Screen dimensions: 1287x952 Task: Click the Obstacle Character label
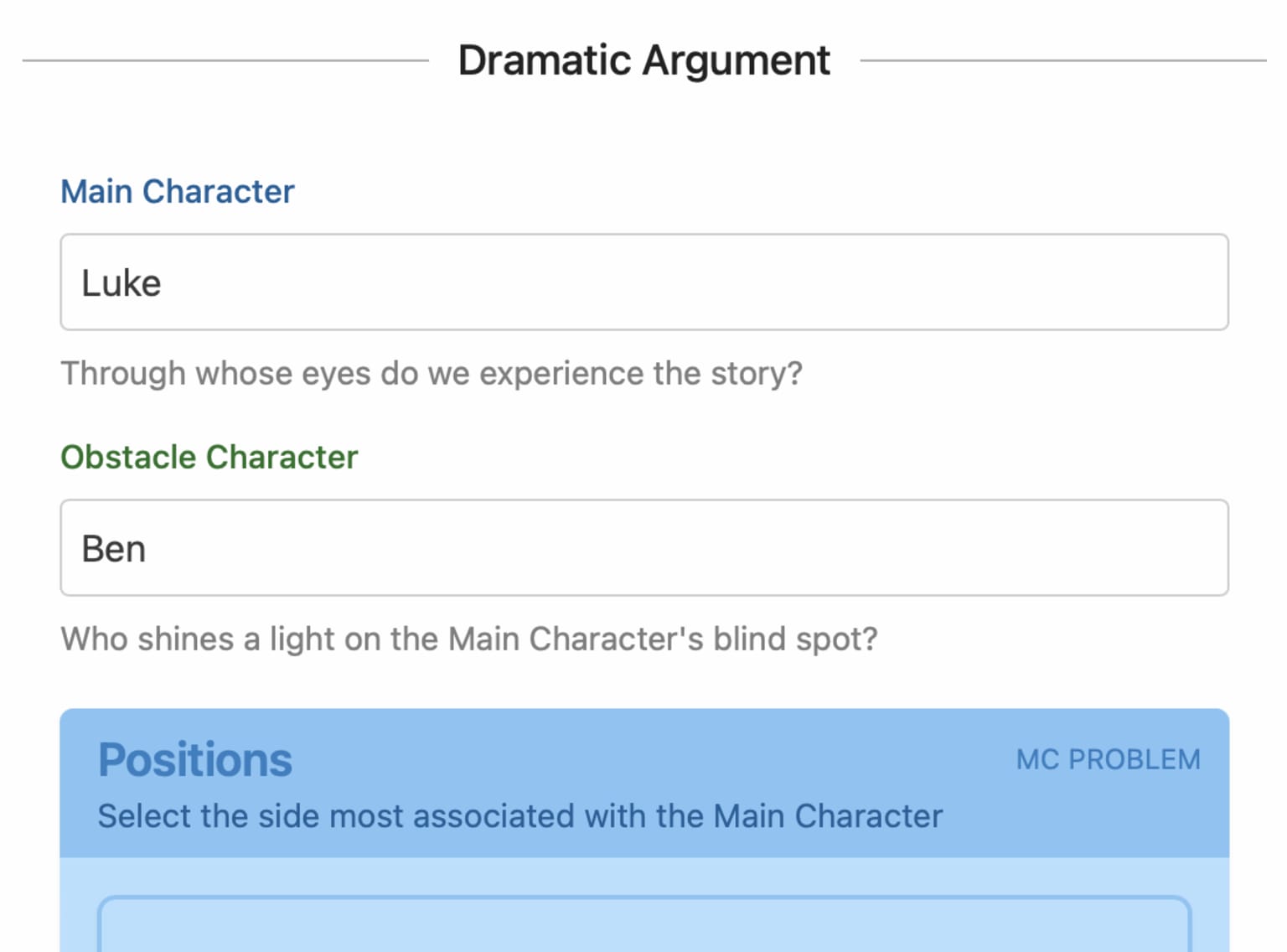(x=209, y=457)
